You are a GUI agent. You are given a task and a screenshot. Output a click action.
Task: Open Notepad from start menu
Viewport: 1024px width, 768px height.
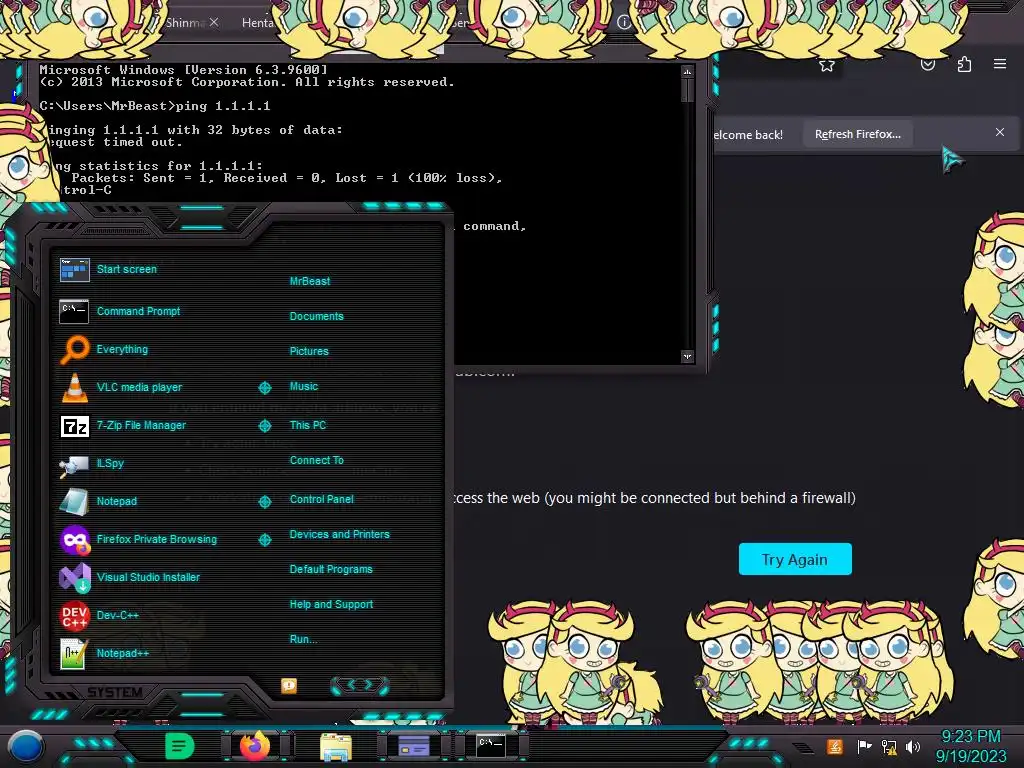coord(99,502)
